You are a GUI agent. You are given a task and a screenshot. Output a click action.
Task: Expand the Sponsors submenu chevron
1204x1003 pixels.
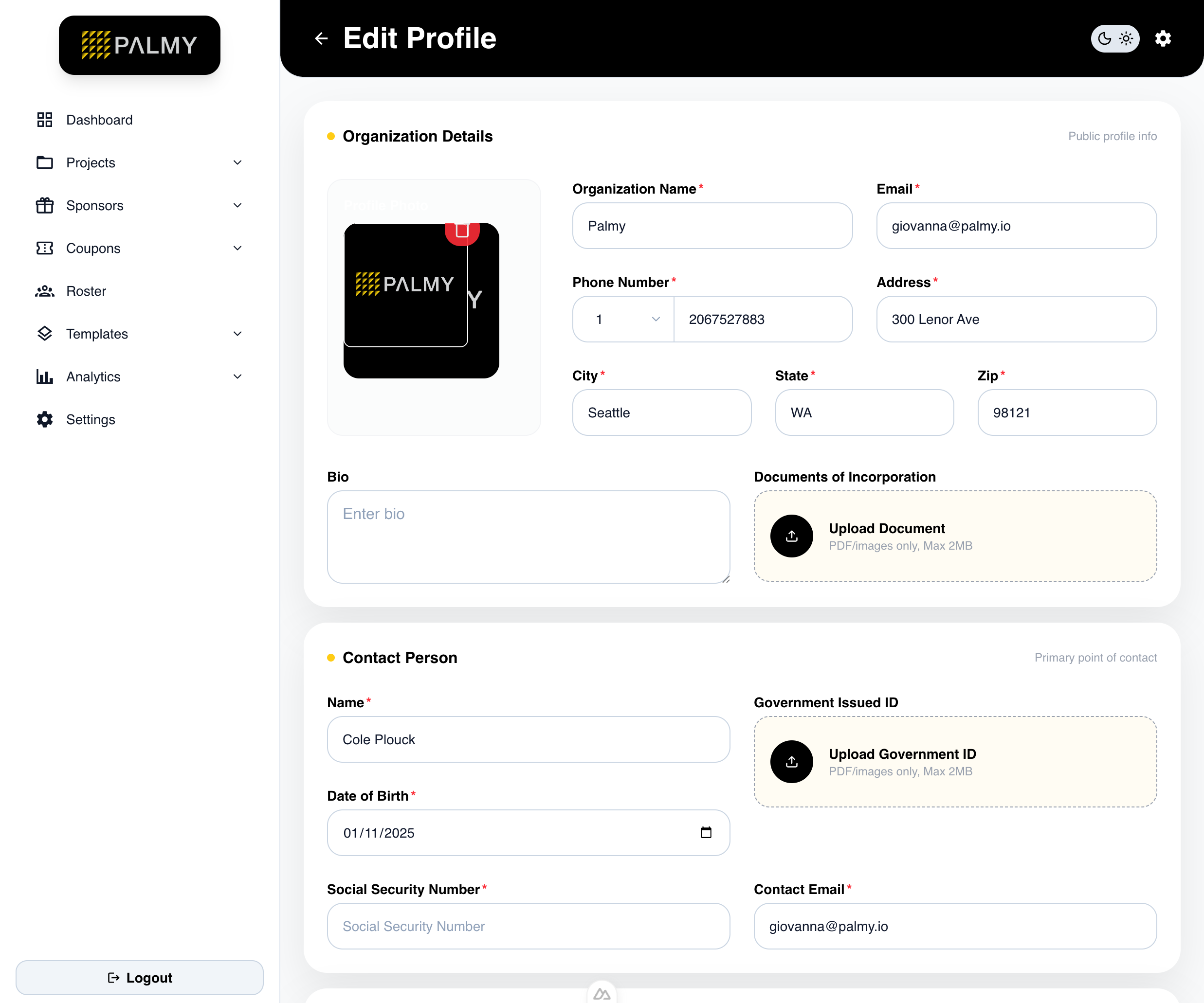(237, 205)
